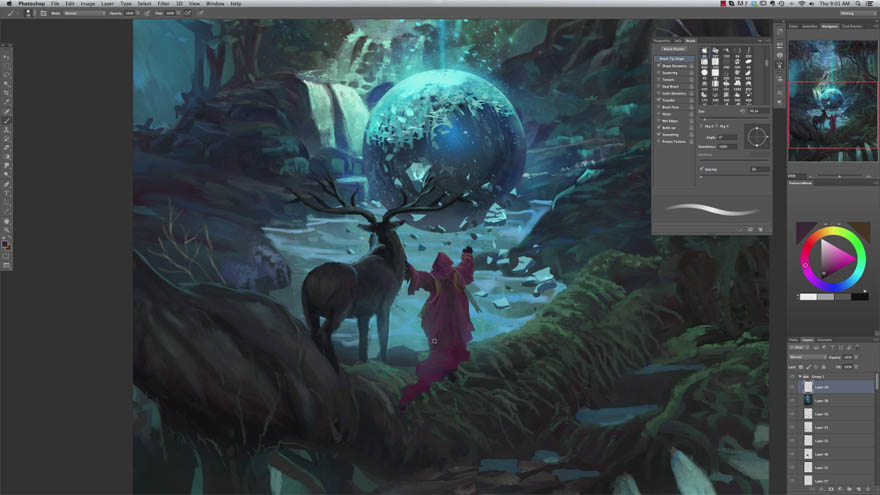Open the Tool Preset picker brush icon
880x495 pixels.
click(11, 13)
